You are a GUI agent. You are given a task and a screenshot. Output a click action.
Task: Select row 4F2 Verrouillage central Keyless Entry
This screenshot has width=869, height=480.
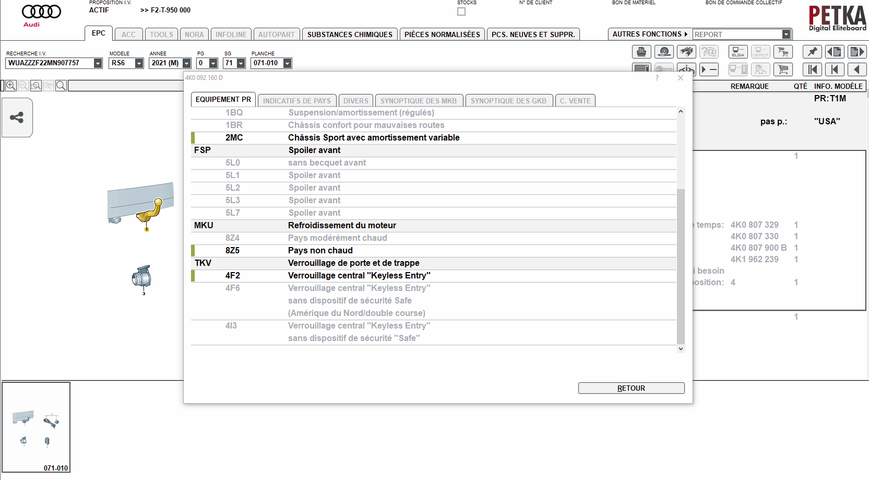(434, 275)
